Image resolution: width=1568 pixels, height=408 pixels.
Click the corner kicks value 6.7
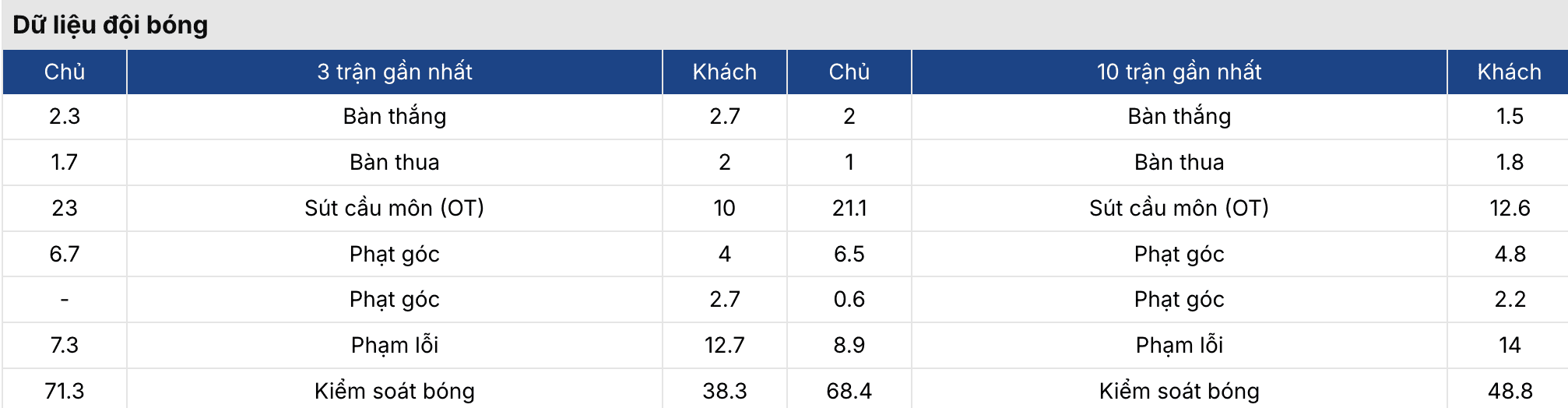[x=65, y=254]
